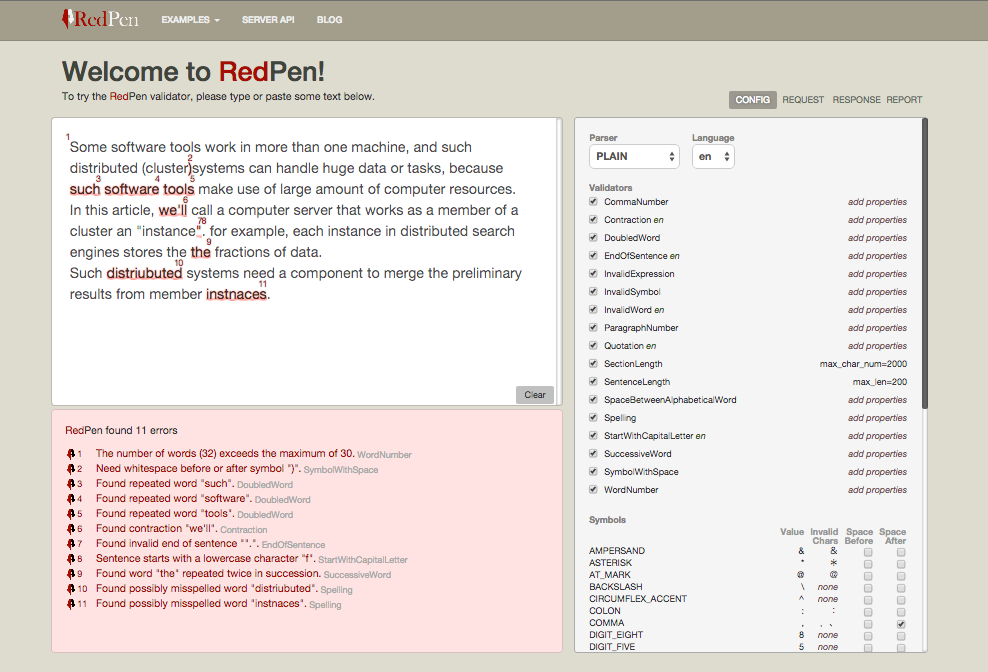Click Spelling error 10 marker icon
The width and height of the screenshot is (988, 672).
[70, 589]
